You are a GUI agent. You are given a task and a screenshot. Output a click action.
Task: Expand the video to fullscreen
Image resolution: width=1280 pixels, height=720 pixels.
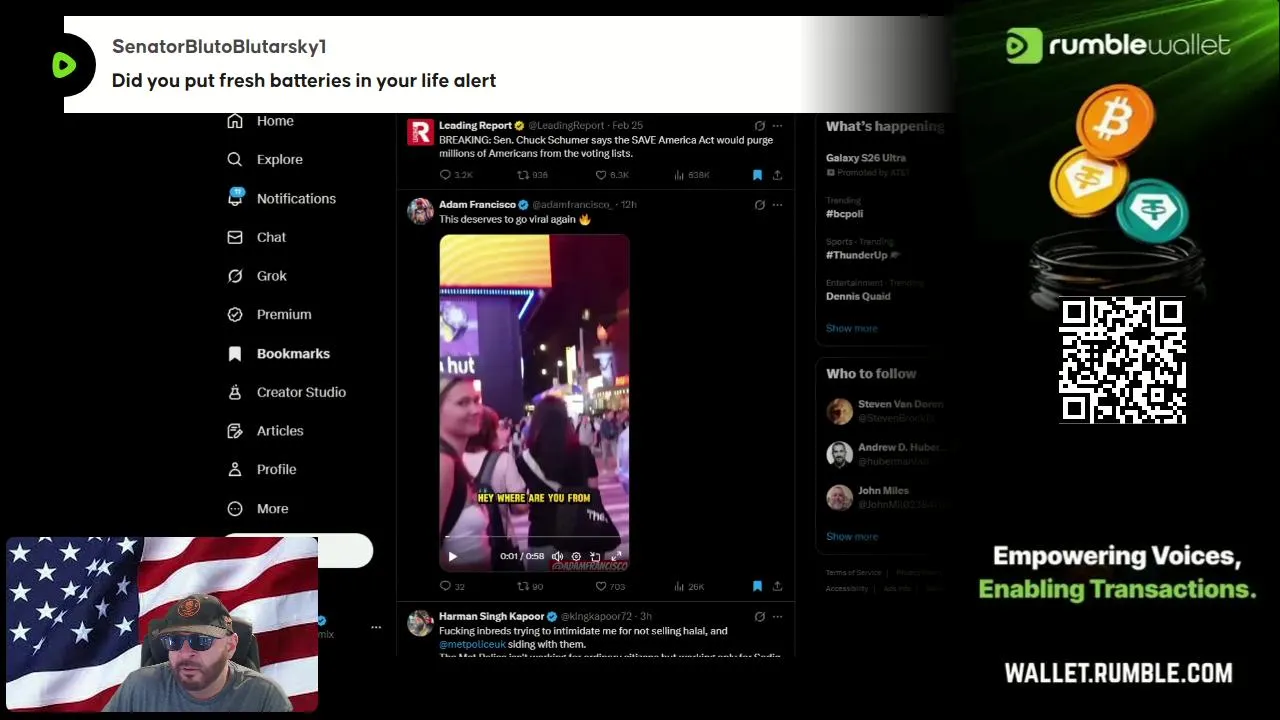[x=616, y=556]
